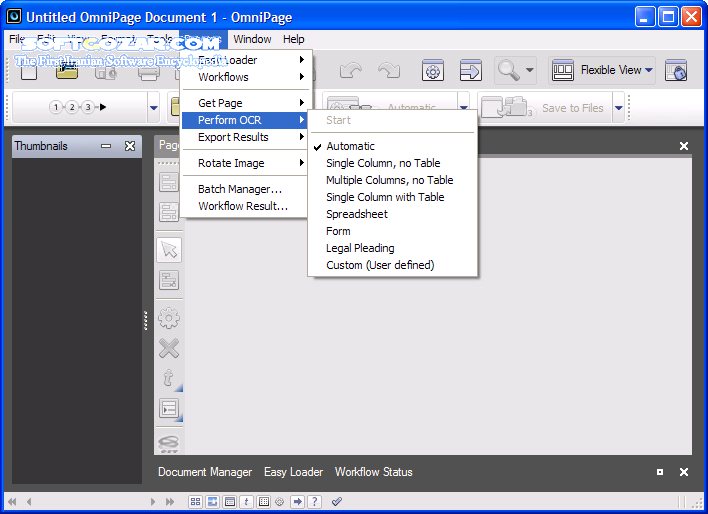Open the Options gear window icon
Screen dimensions: 708x514
(433, 70)
